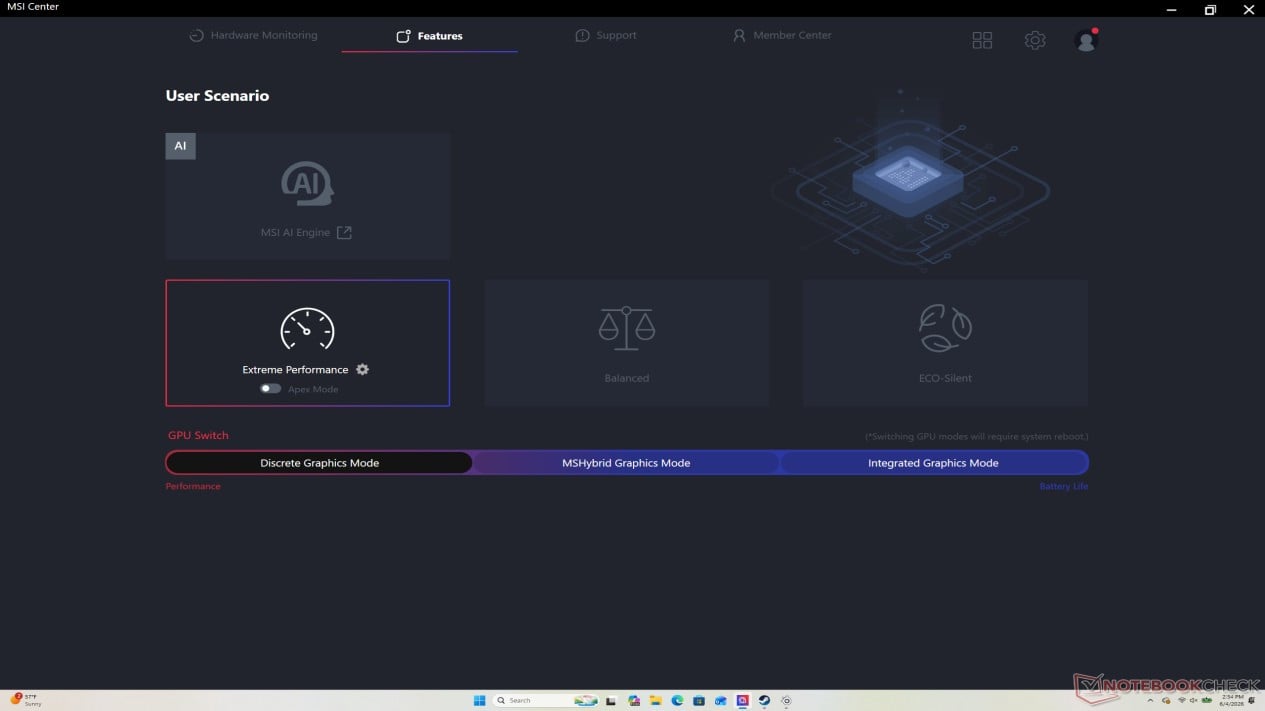The width and height of the screenshot is (1265, 711).
Task: Click the 'User Scenario' heading
Action: 217,96
